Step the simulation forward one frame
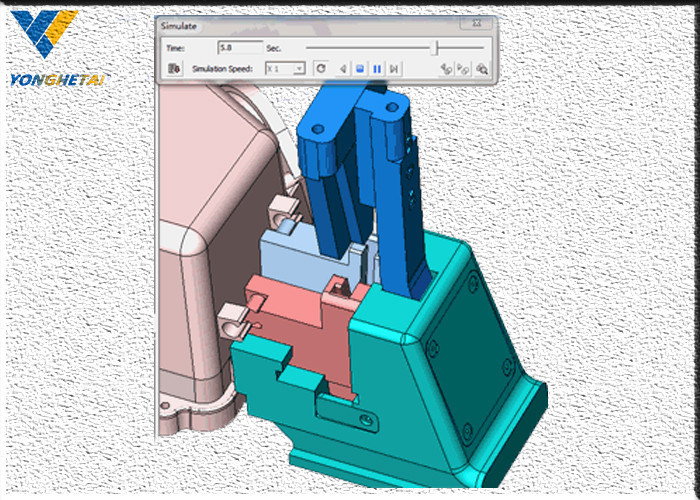Image resolution: width=700 pixels, height=500 pixels. click(x=395, y=69)
